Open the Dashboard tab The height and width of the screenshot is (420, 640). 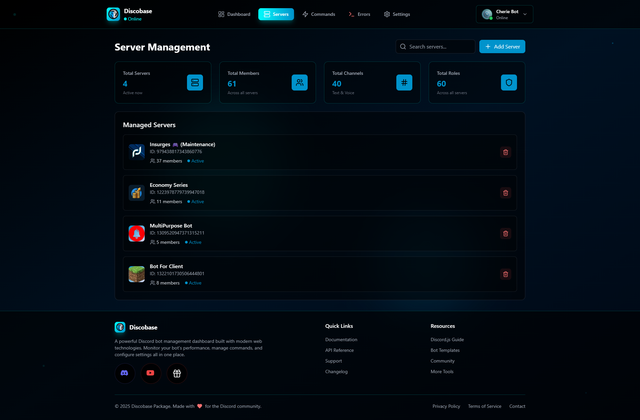[x=234, y=14]
